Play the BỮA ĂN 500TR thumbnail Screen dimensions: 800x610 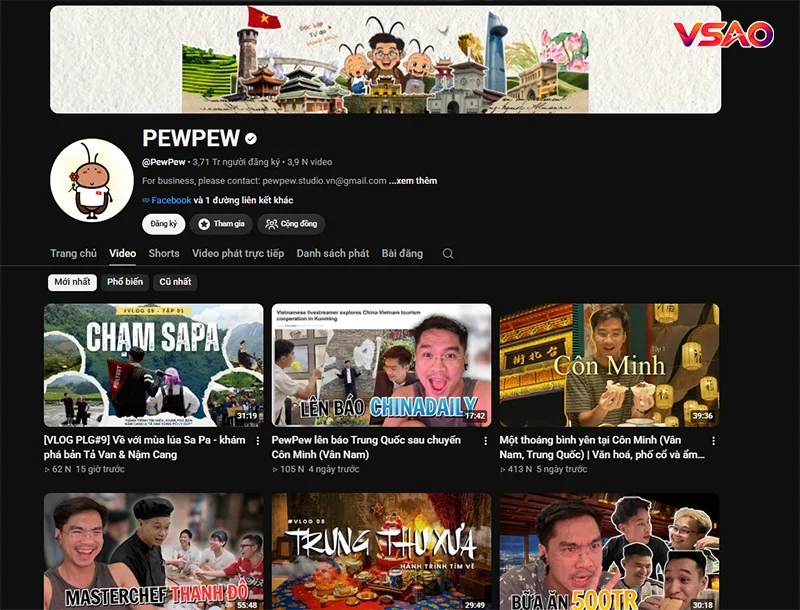(609, 551)
